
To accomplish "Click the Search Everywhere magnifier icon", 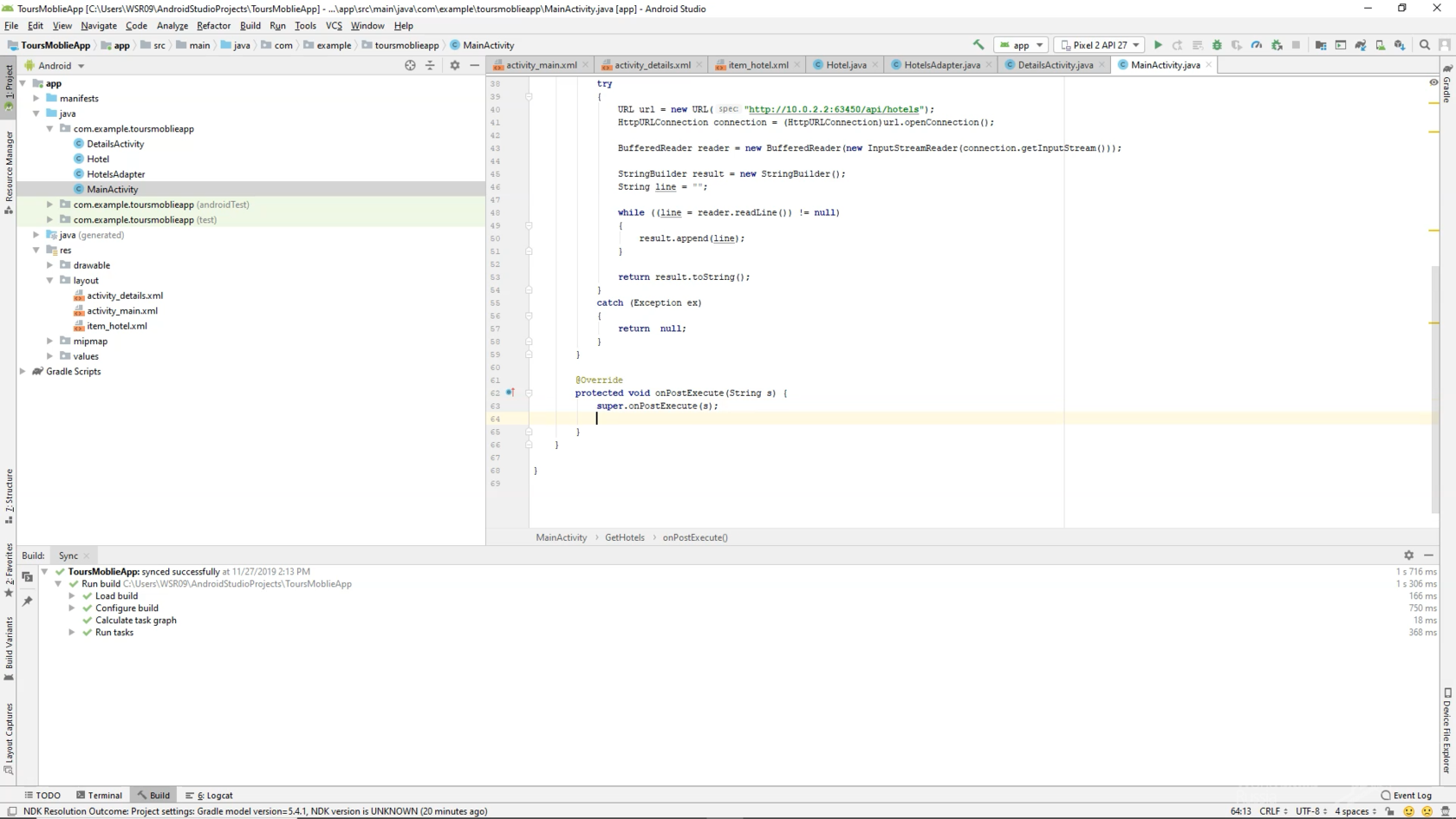I will point(1425,45).
